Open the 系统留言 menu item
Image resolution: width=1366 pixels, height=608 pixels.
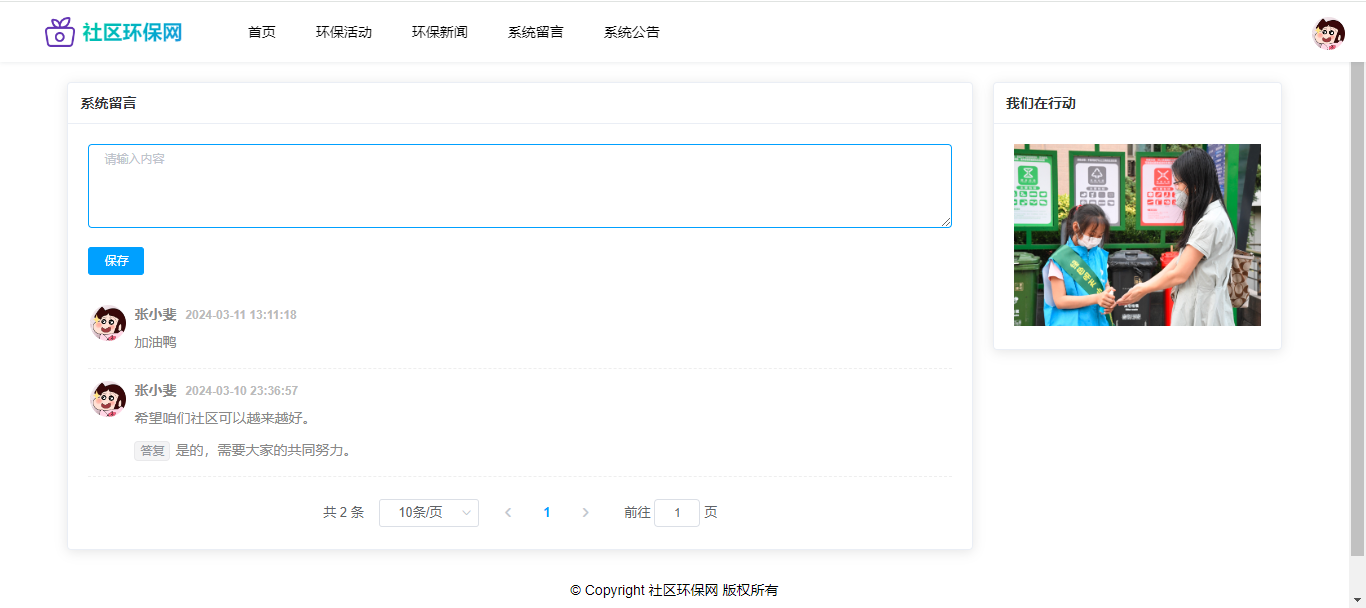pyautogui.click(x=536, y=32)
